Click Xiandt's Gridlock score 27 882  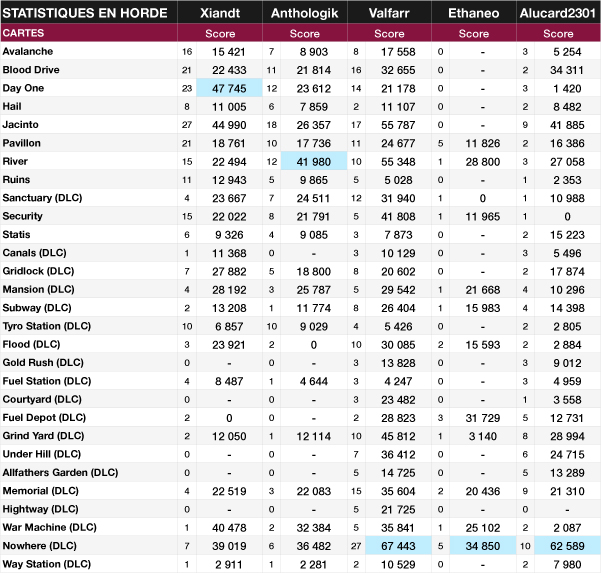[229, 271]
